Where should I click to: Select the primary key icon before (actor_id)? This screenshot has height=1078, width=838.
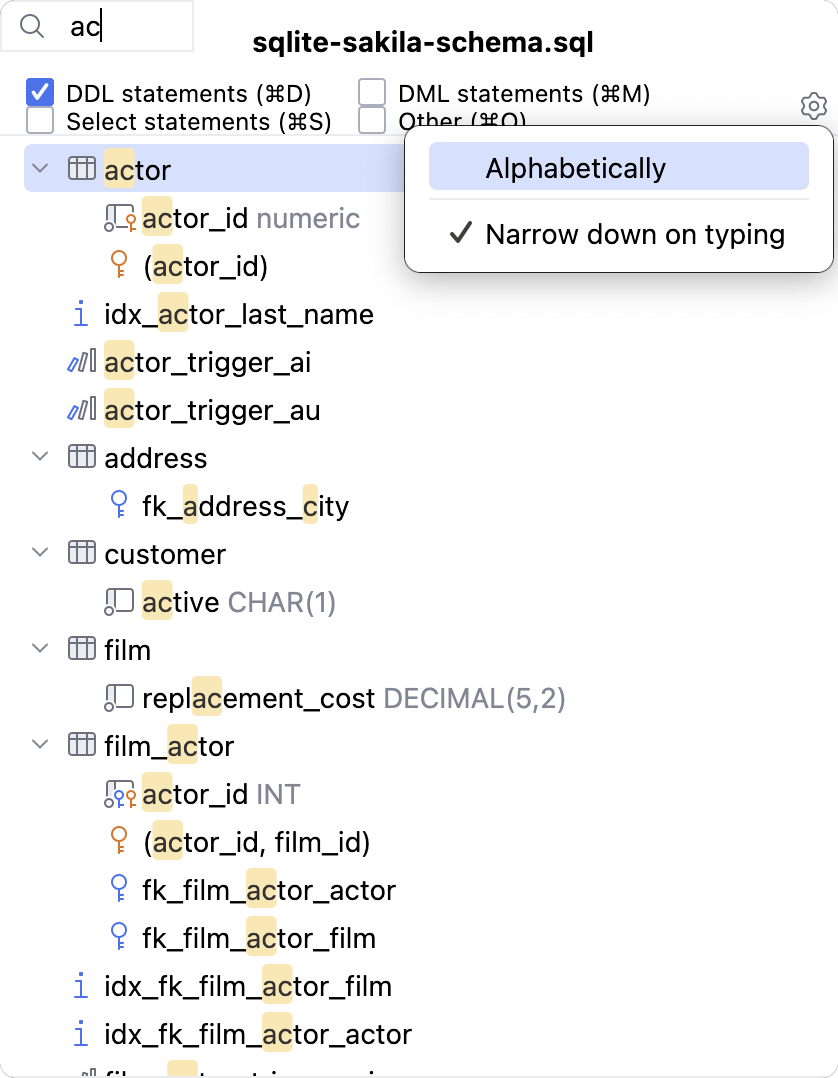click(118, 266)
